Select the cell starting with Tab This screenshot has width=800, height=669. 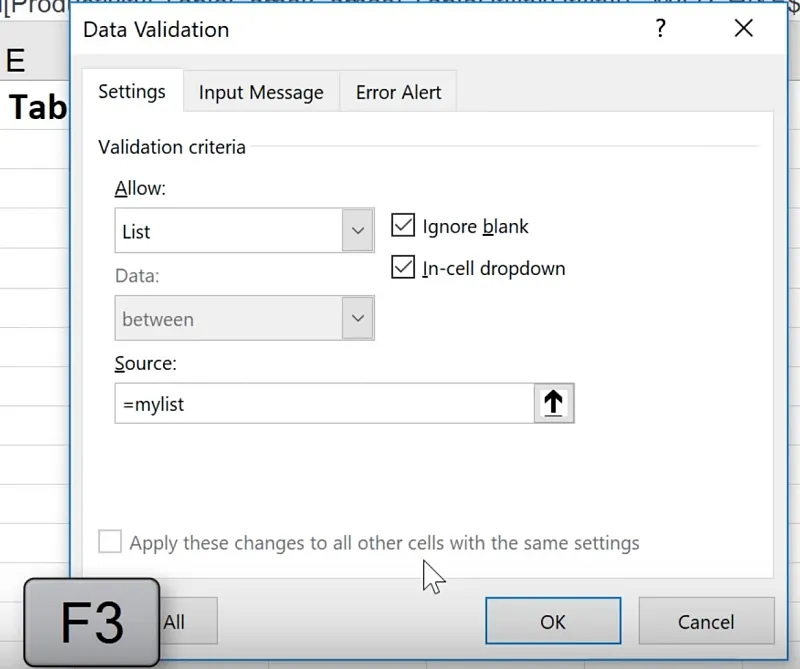tap(36, 107)
